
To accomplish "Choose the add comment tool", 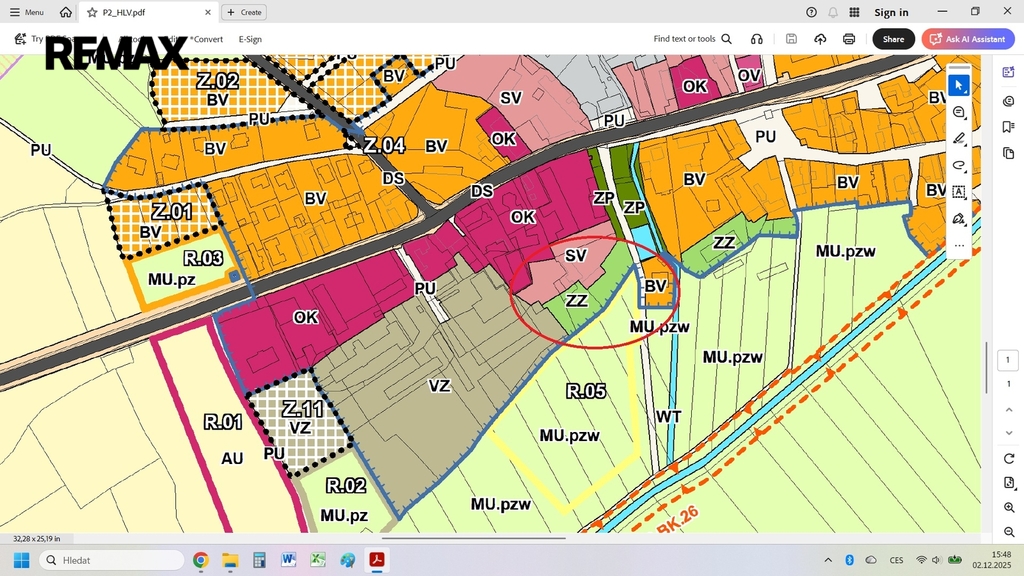I will [959, 112].
